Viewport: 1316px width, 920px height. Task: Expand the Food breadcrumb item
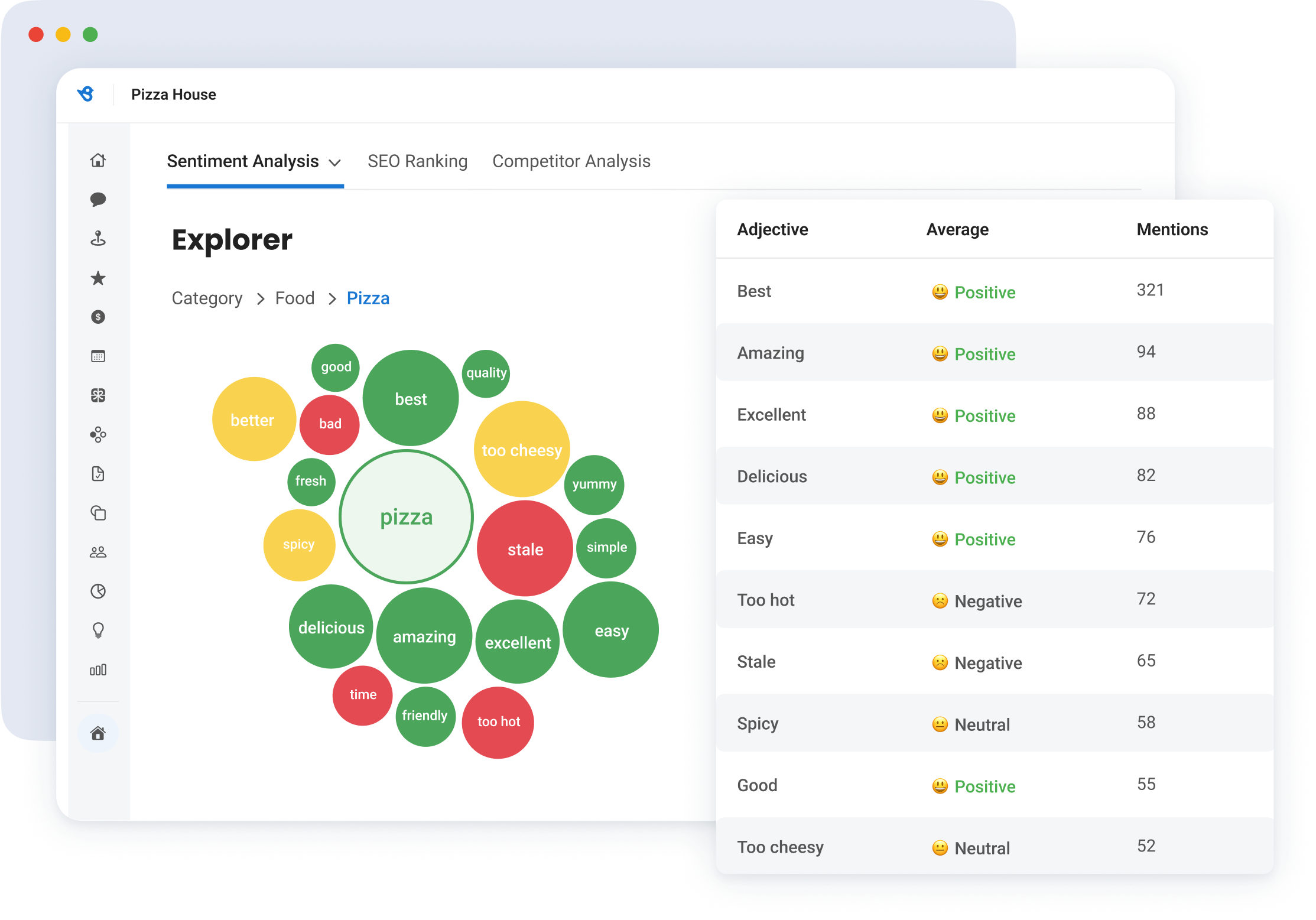[294, 298]
